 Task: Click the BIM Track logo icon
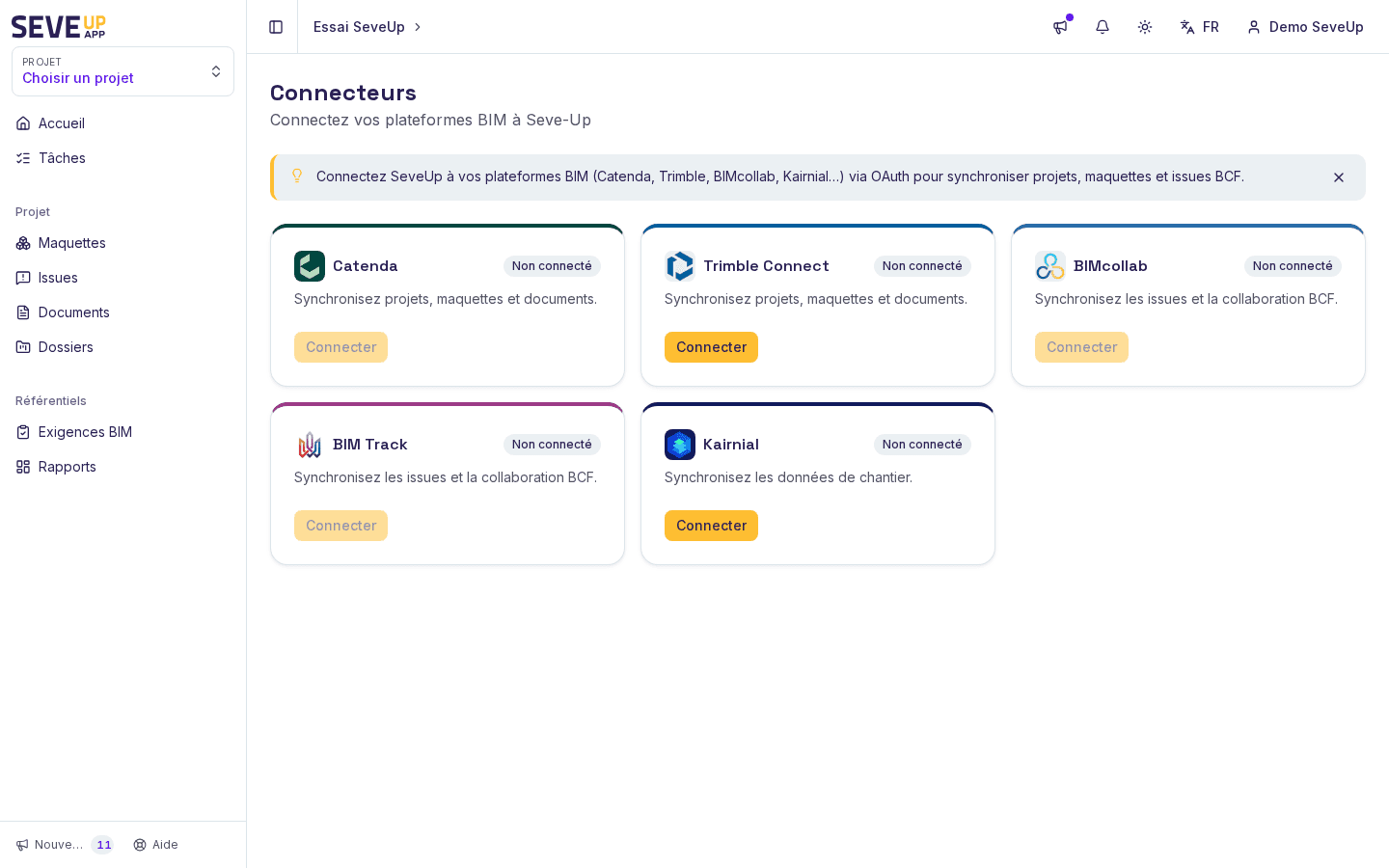(310, 445)
